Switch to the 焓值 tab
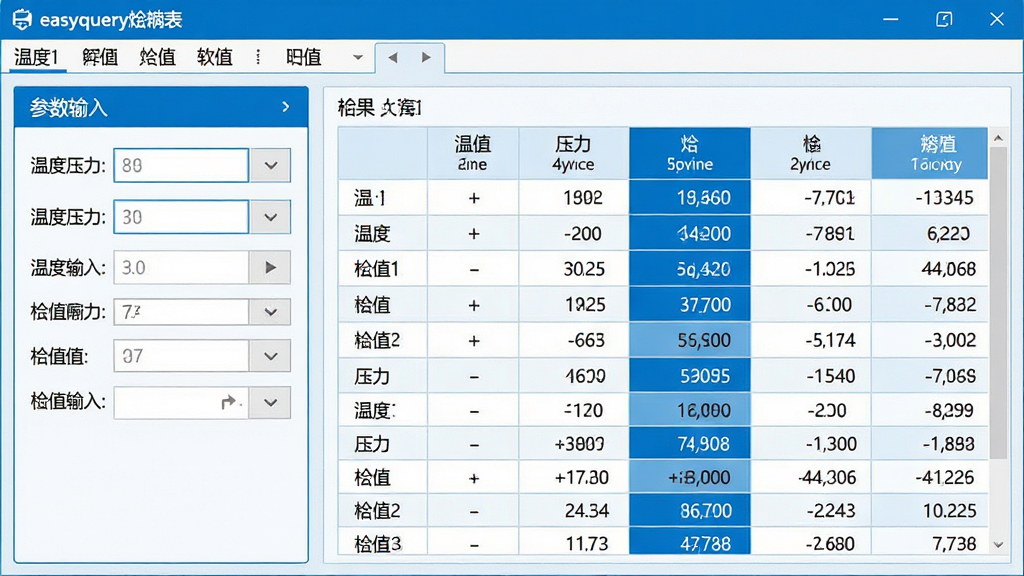The width and height of the screenshot is (1024, 576). coord(157,57)
